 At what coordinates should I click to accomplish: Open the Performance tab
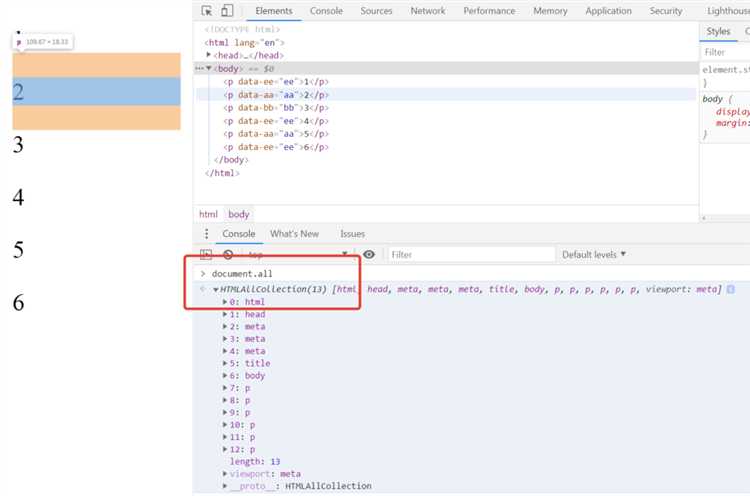(489, 11)
